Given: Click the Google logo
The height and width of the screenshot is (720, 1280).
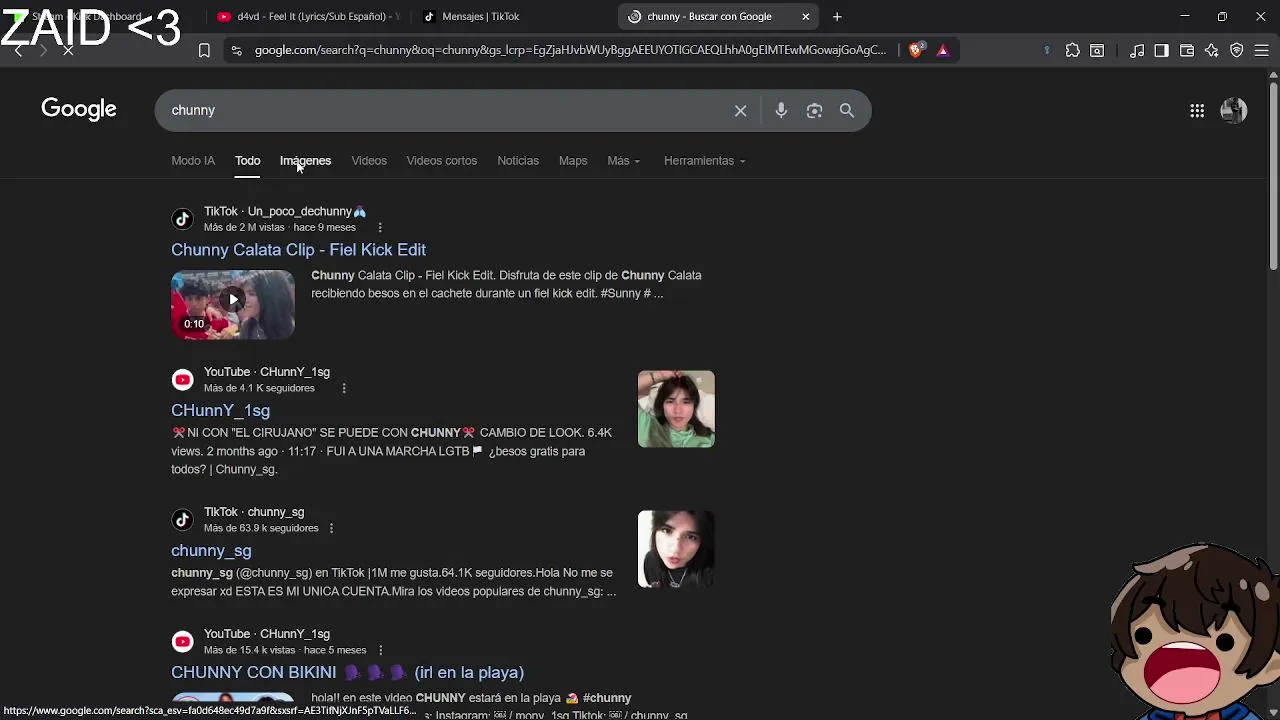Looking at the screenshot, I should 79,109.
